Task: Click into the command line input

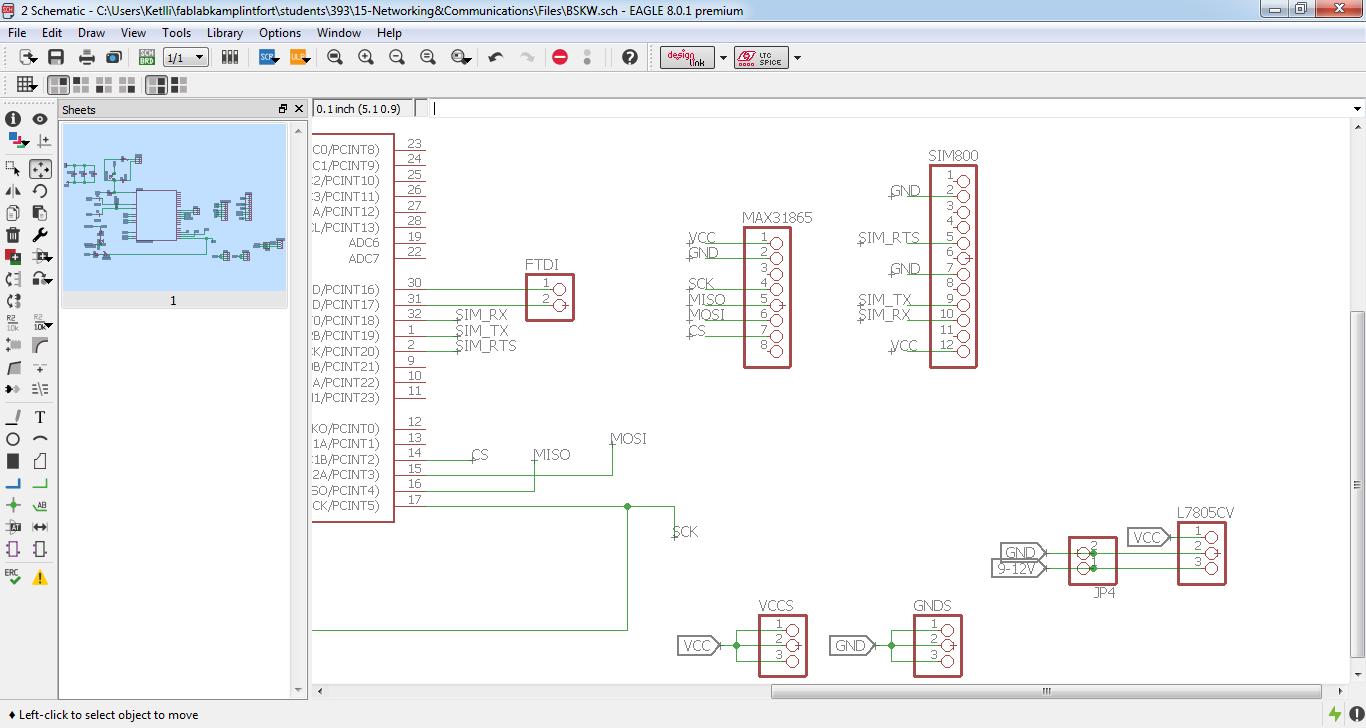Action: 890,108
